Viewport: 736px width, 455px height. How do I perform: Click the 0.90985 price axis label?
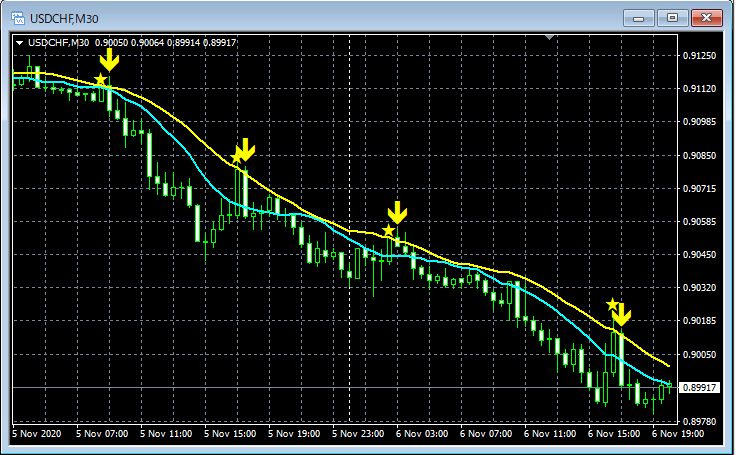(699, 122)
